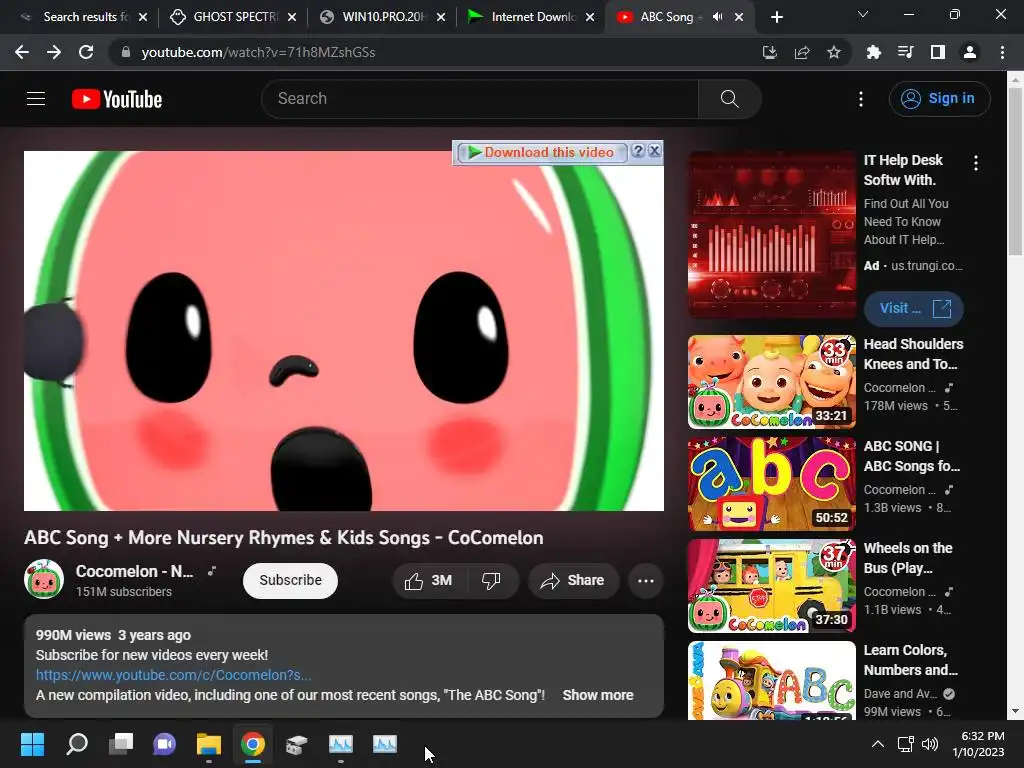Mute the ABC Song tab audio icon

[718, 17]
